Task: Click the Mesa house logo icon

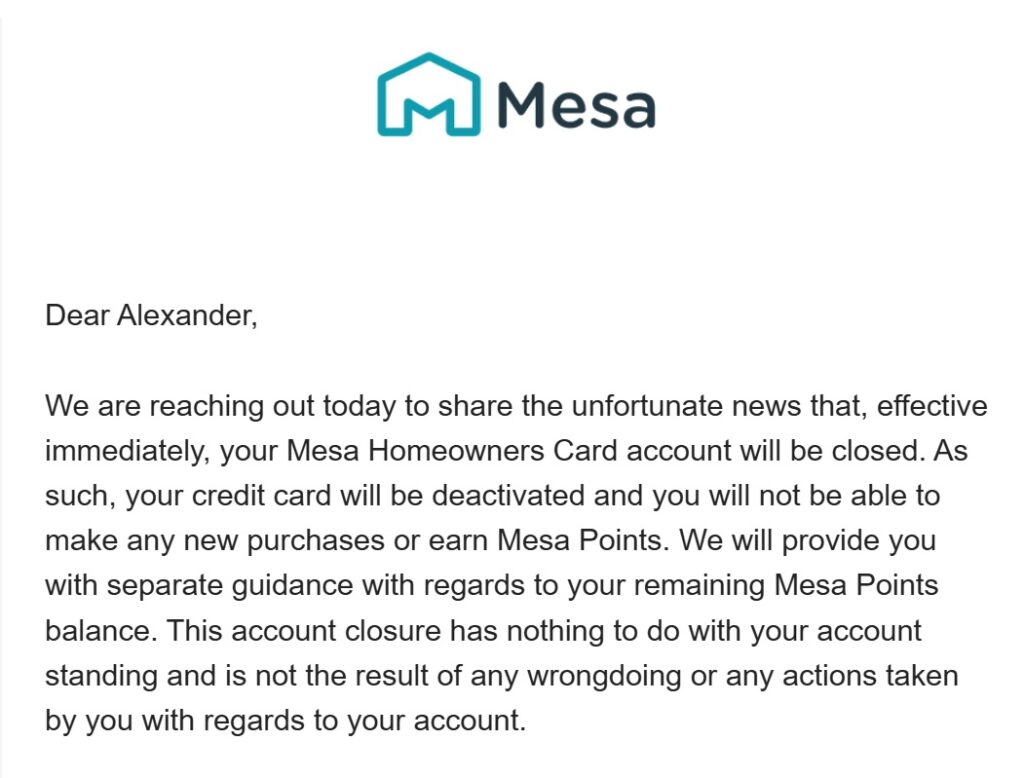Action: coord(429,94)
